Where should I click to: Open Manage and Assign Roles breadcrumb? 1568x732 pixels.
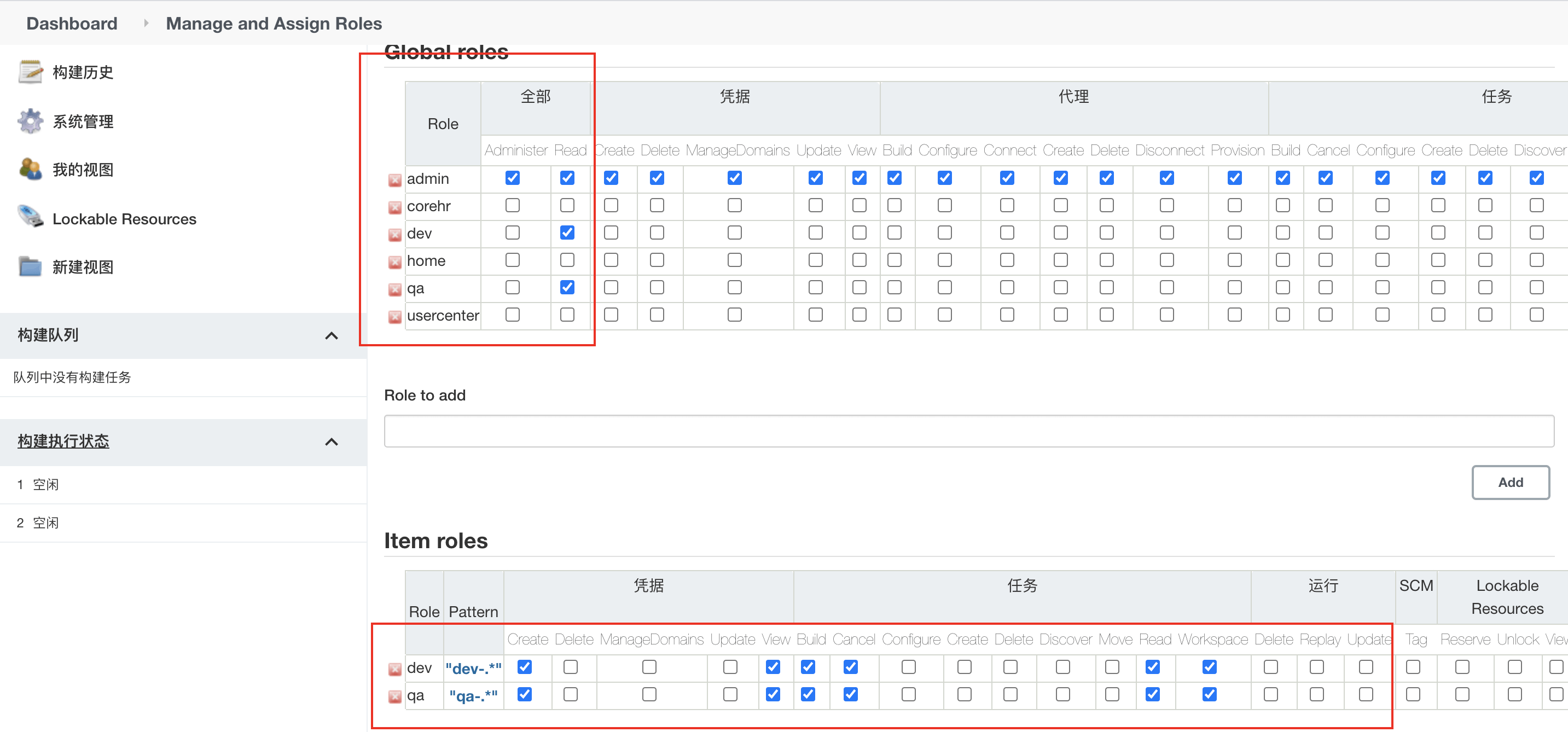click(274, 23)
